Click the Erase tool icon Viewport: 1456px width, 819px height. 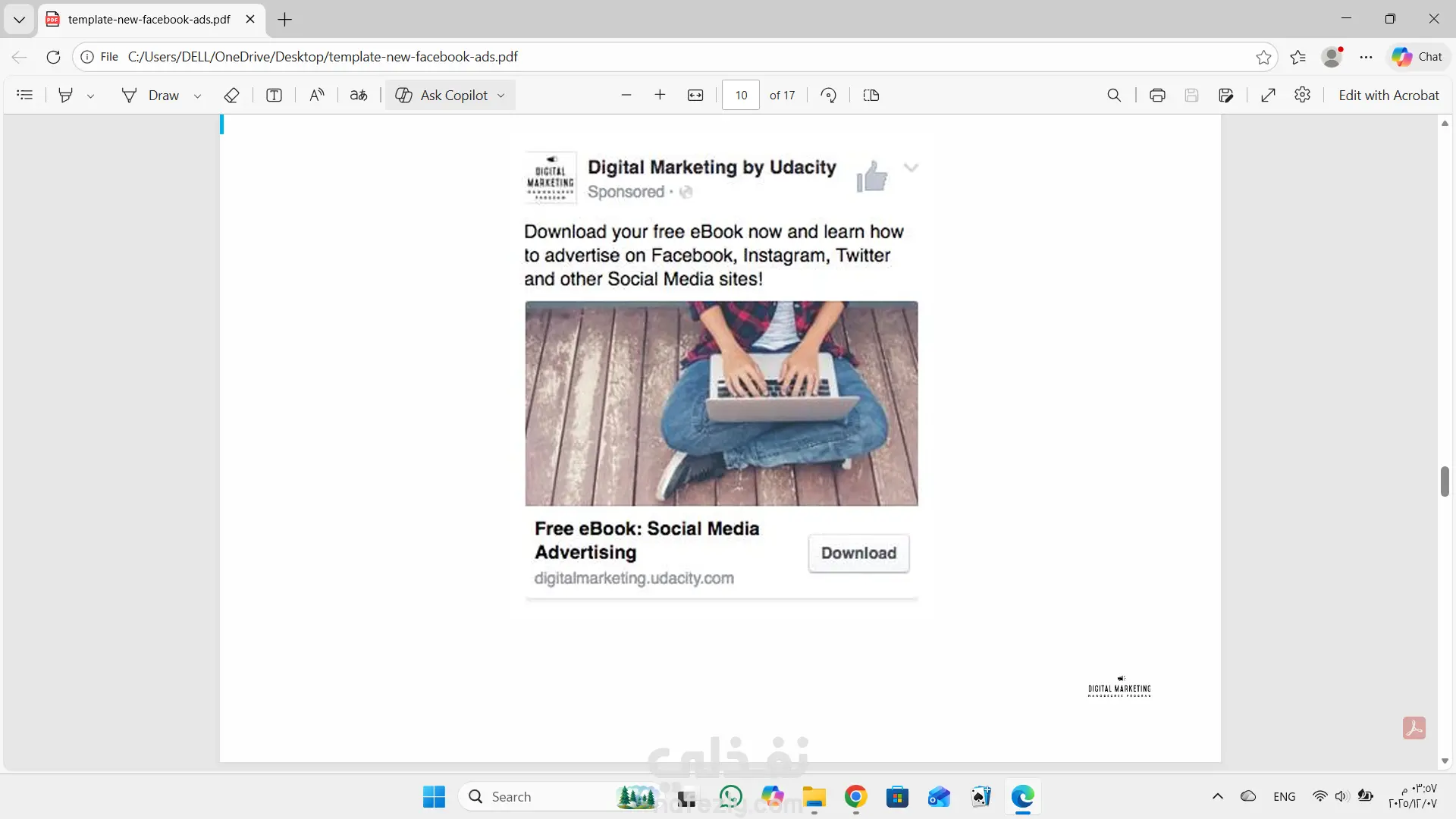[232, 96]
